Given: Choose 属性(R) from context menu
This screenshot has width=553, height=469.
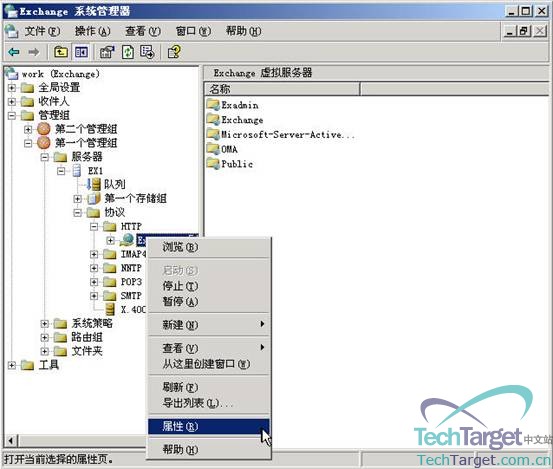Looking at the screenshot, I should [209, 426].
